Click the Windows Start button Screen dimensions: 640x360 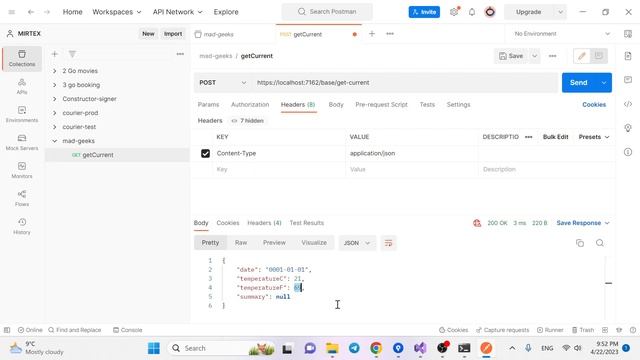(x=154, y=348)
